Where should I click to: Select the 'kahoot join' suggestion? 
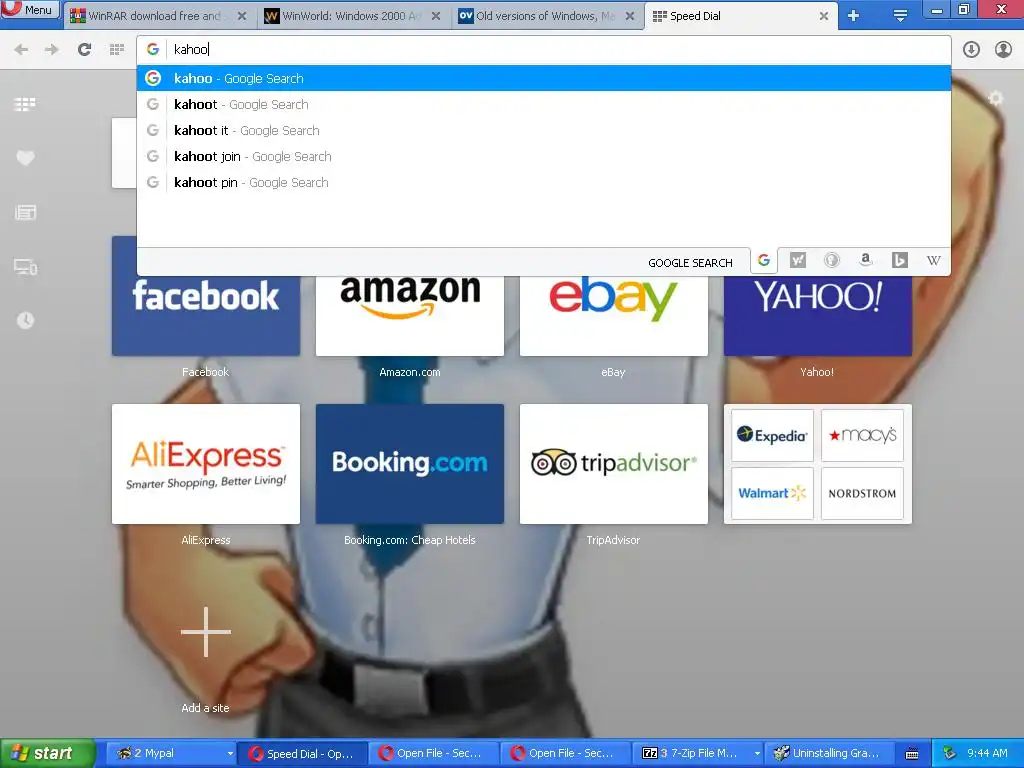(543, 157)
